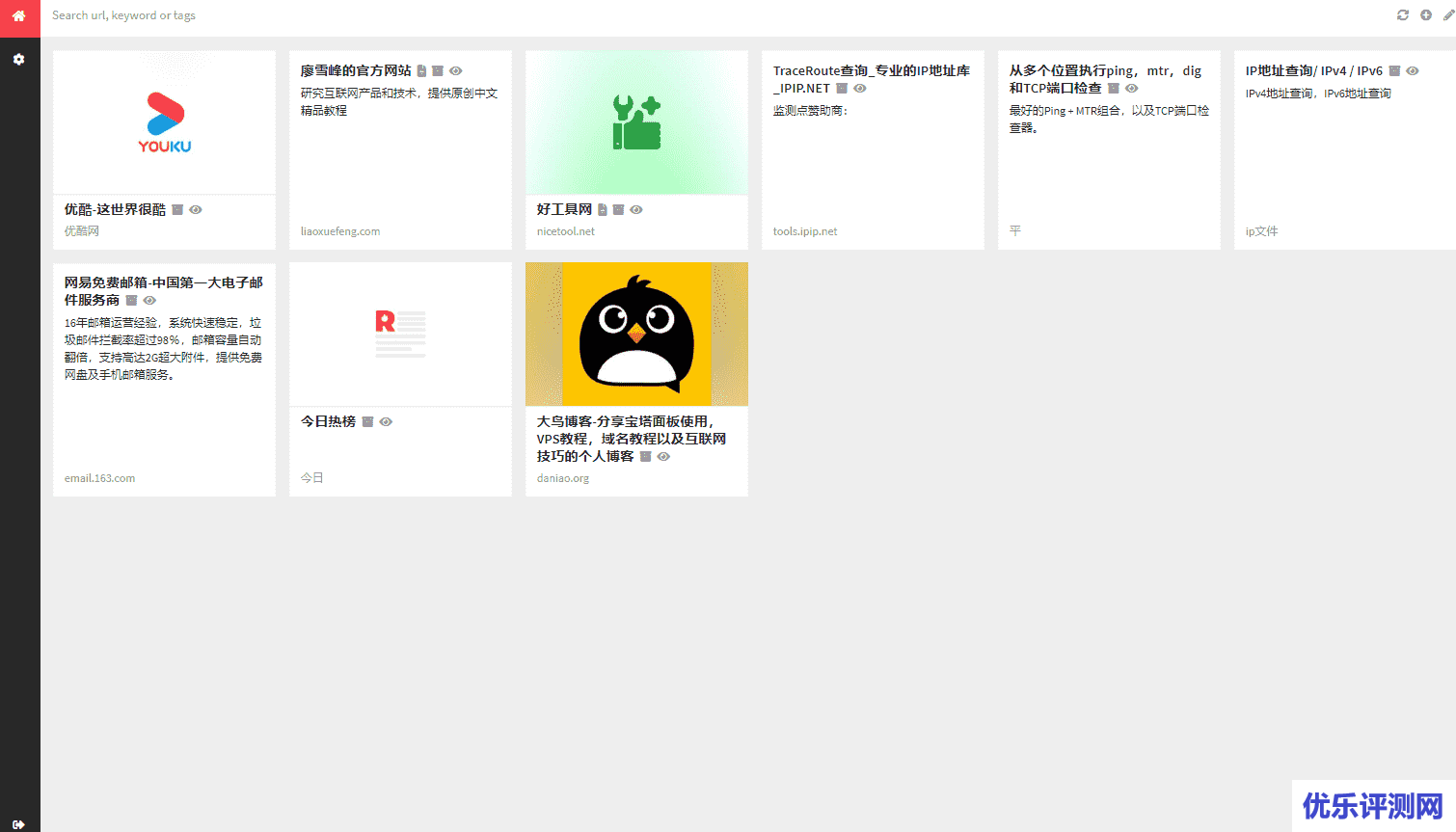Toggle eye icon next to IP地址查询/ IPv4 / IPv6
This screenshot has width=1456, height=832.
pos(1413,70)
